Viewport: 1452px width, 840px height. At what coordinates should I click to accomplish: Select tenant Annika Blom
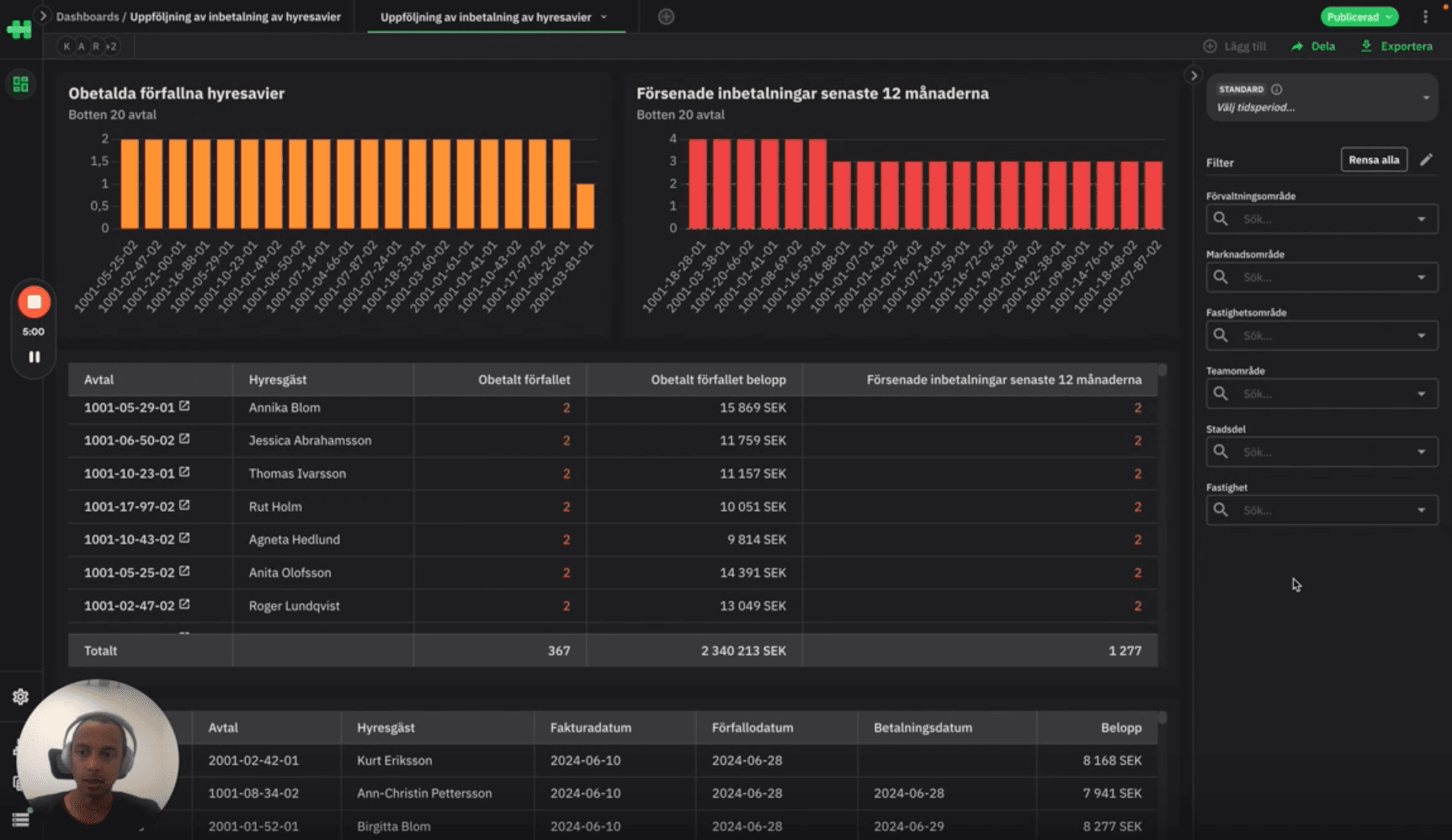point(285,407)
